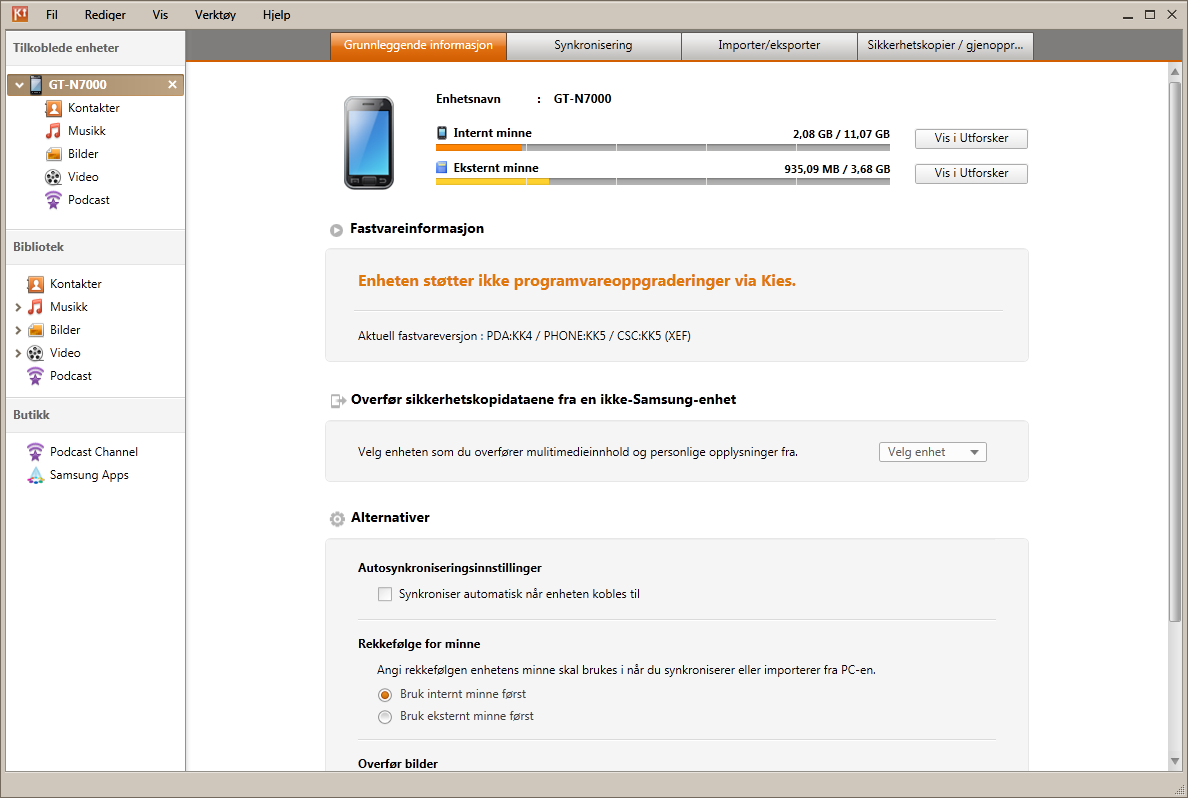Open library Musikk icon under Bibliotek

36,307
